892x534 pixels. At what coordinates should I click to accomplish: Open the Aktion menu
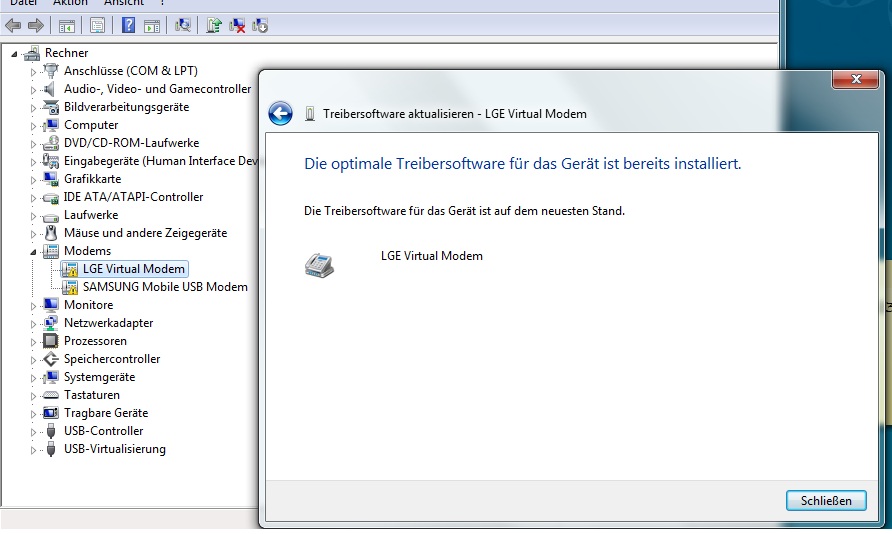tap(69, 3)
